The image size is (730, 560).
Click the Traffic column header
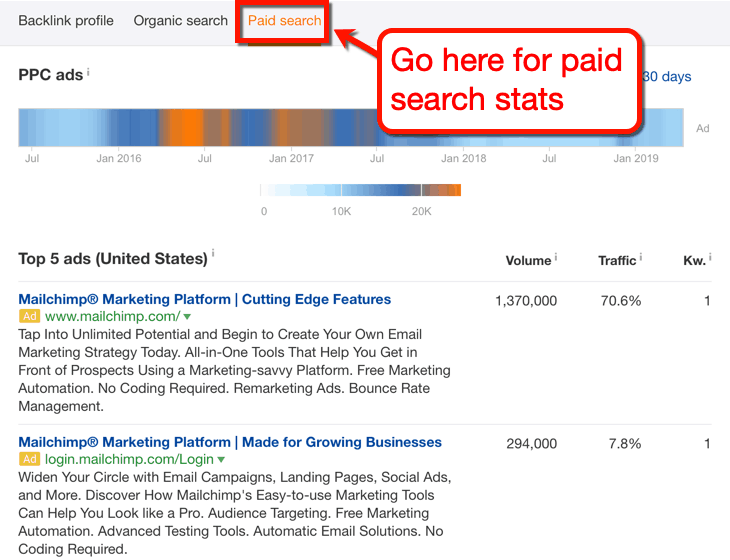pos(617,261)
